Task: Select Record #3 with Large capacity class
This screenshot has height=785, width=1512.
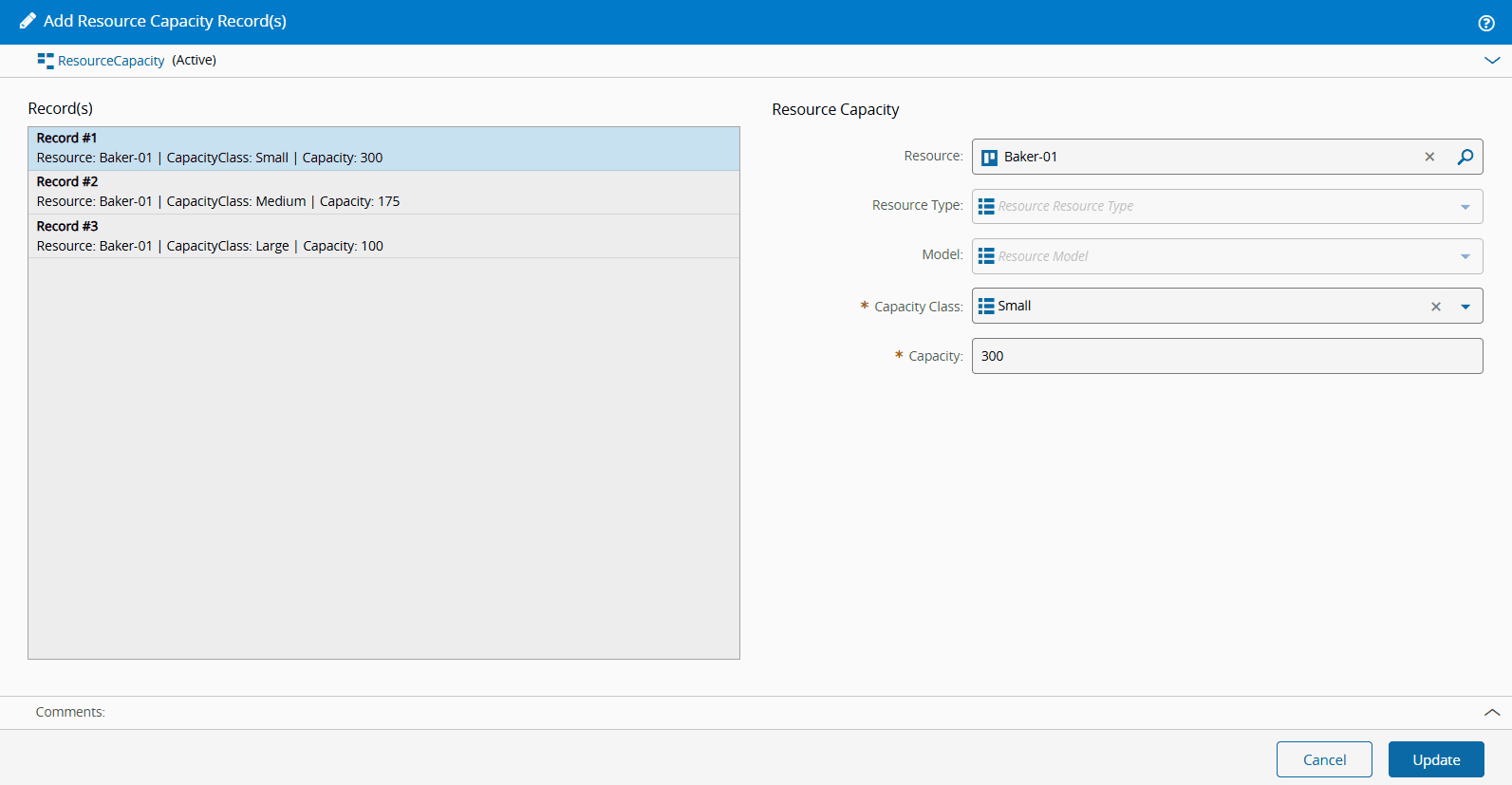Action: [383, 236]
